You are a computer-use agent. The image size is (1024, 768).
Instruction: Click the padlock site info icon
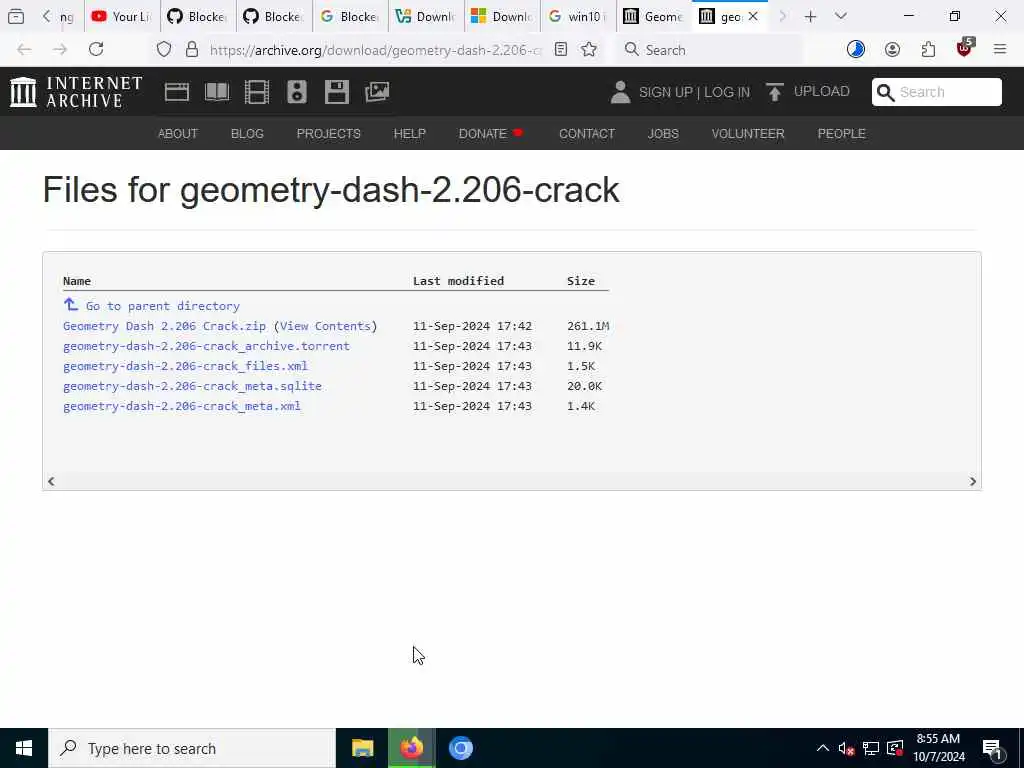click(x=192, y=50)
